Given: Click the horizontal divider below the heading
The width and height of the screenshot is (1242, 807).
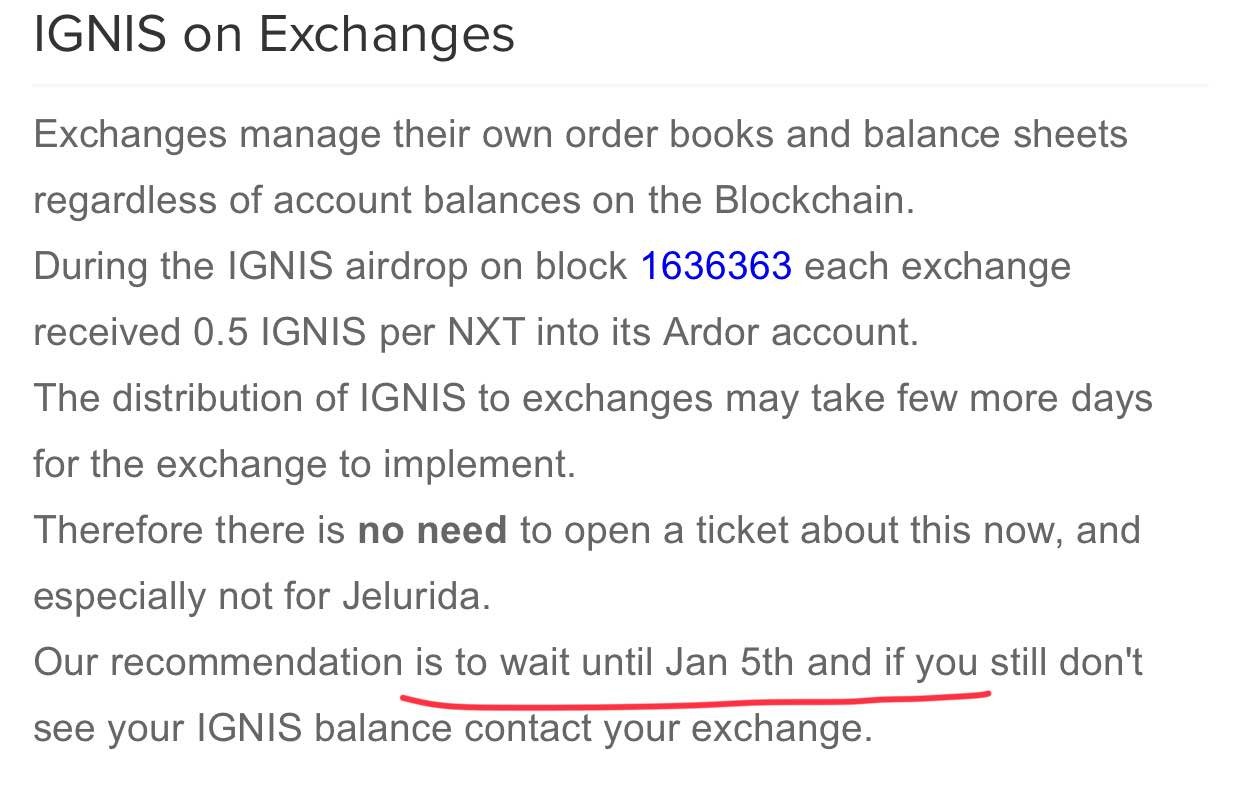Looking at the screenshot, I should coord(620,87).
